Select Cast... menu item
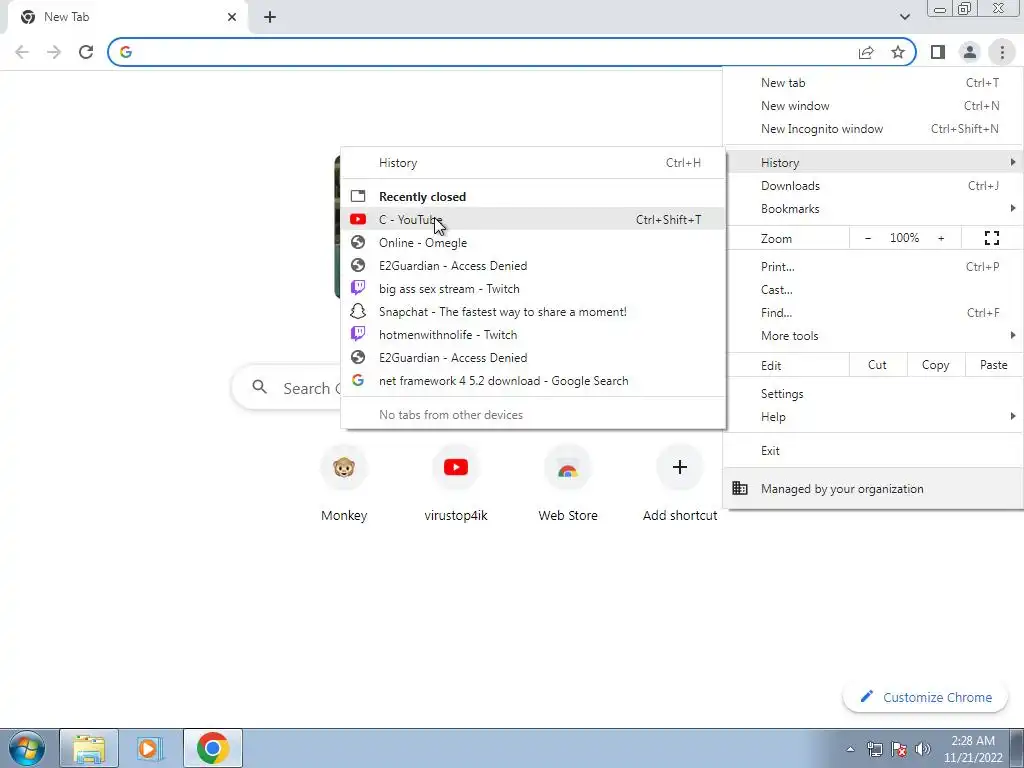Viewport: 1024px width, 768px height. point(873,289)
